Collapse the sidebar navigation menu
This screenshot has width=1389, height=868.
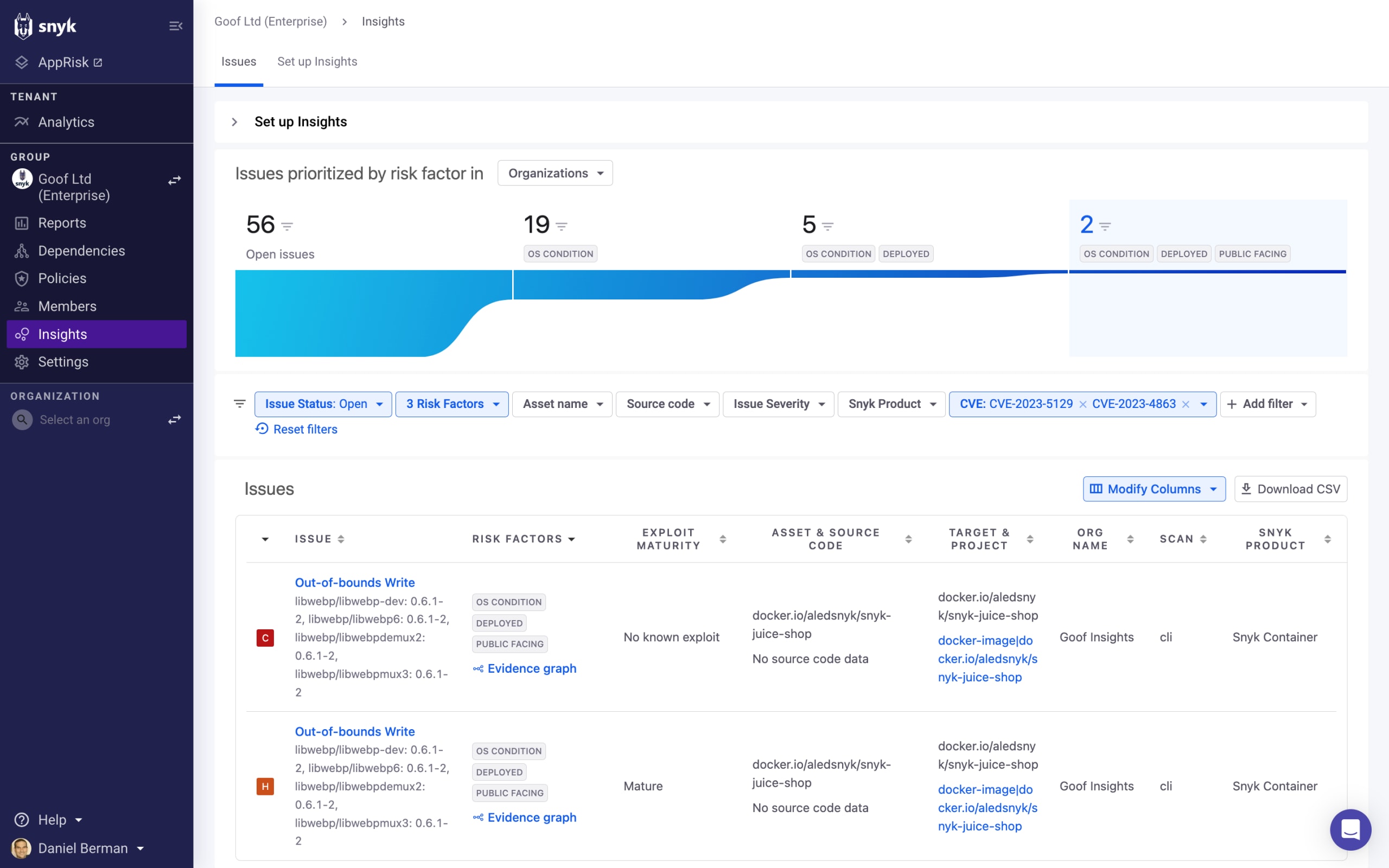coord(176,26)
